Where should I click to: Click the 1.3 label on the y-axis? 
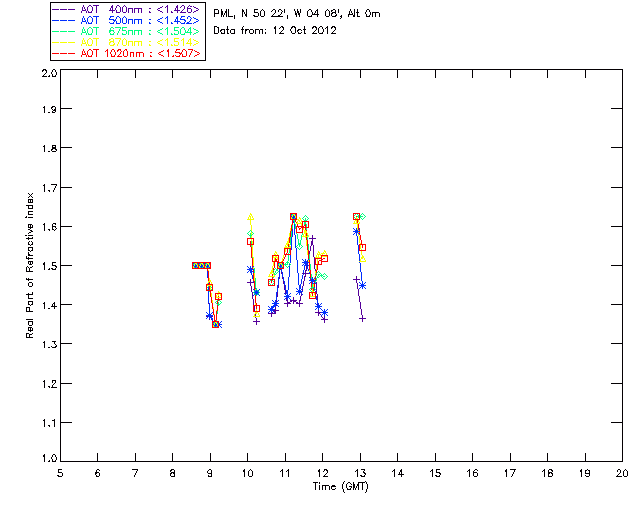(x=49, y=345)
